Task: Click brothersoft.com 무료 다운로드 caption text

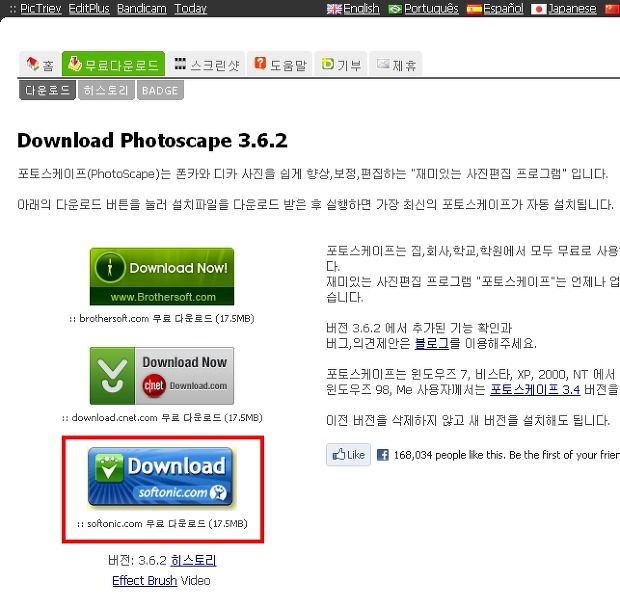Action: 162,318
